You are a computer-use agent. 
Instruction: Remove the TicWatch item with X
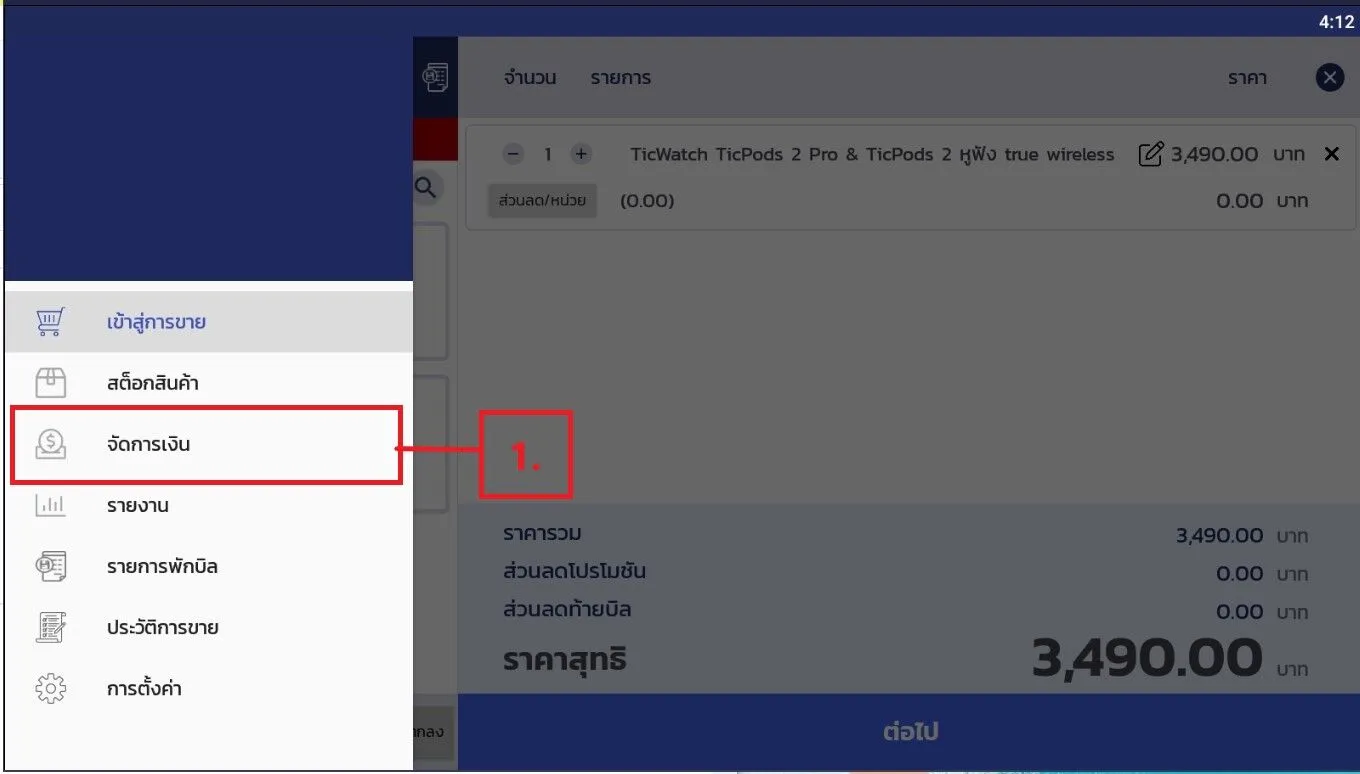point(1331,154)
